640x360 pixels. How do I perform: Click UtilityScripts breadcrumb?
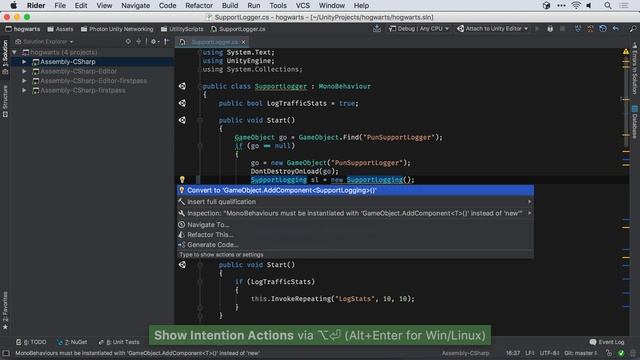(182, 29)
